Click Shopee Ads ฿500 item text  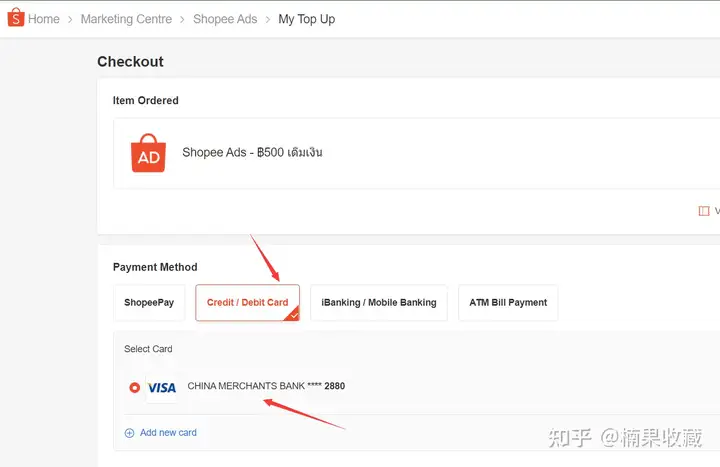(x=252, y=152)
